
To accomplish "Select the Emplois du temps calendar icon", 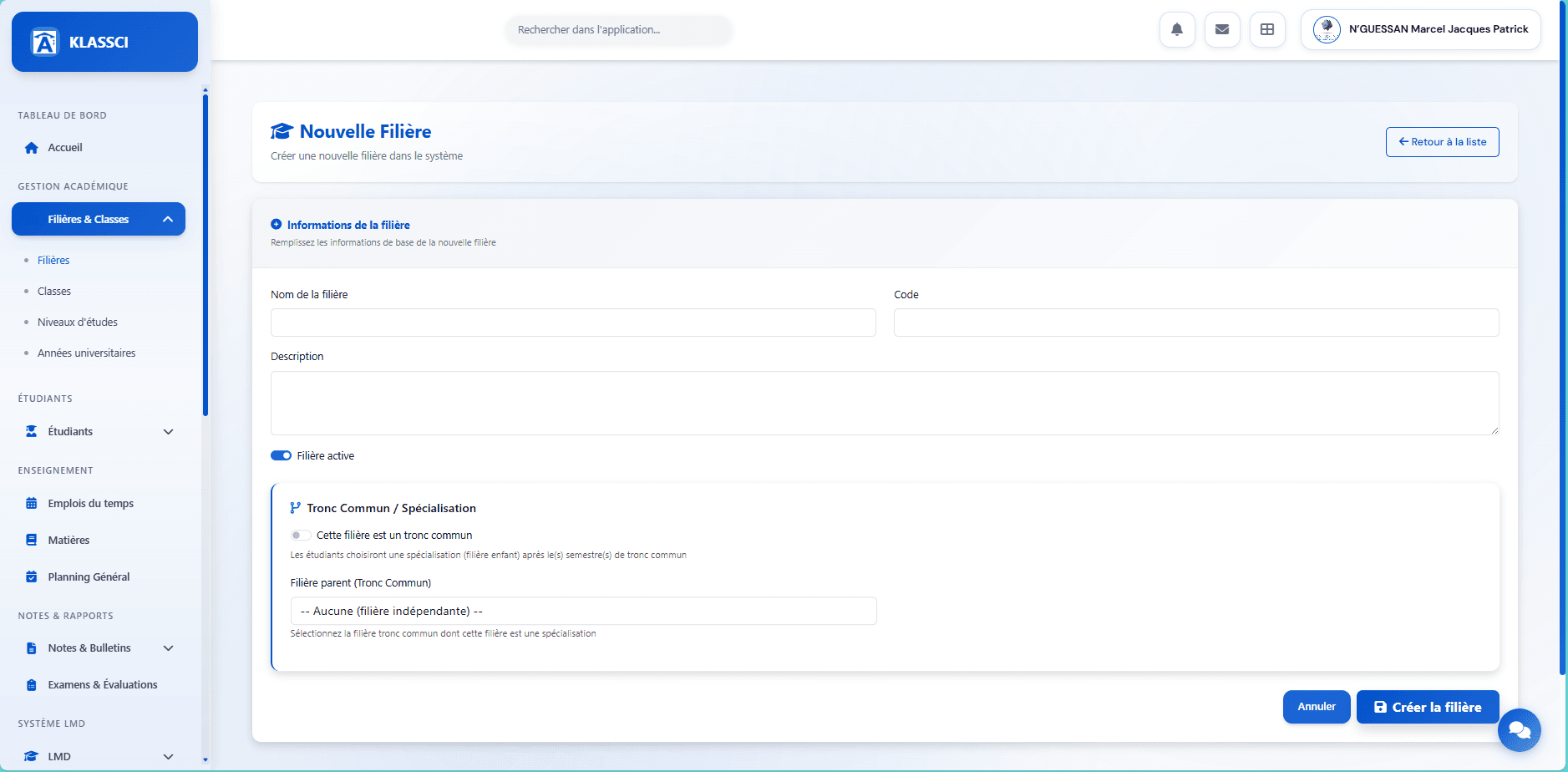I will [31, 503].
